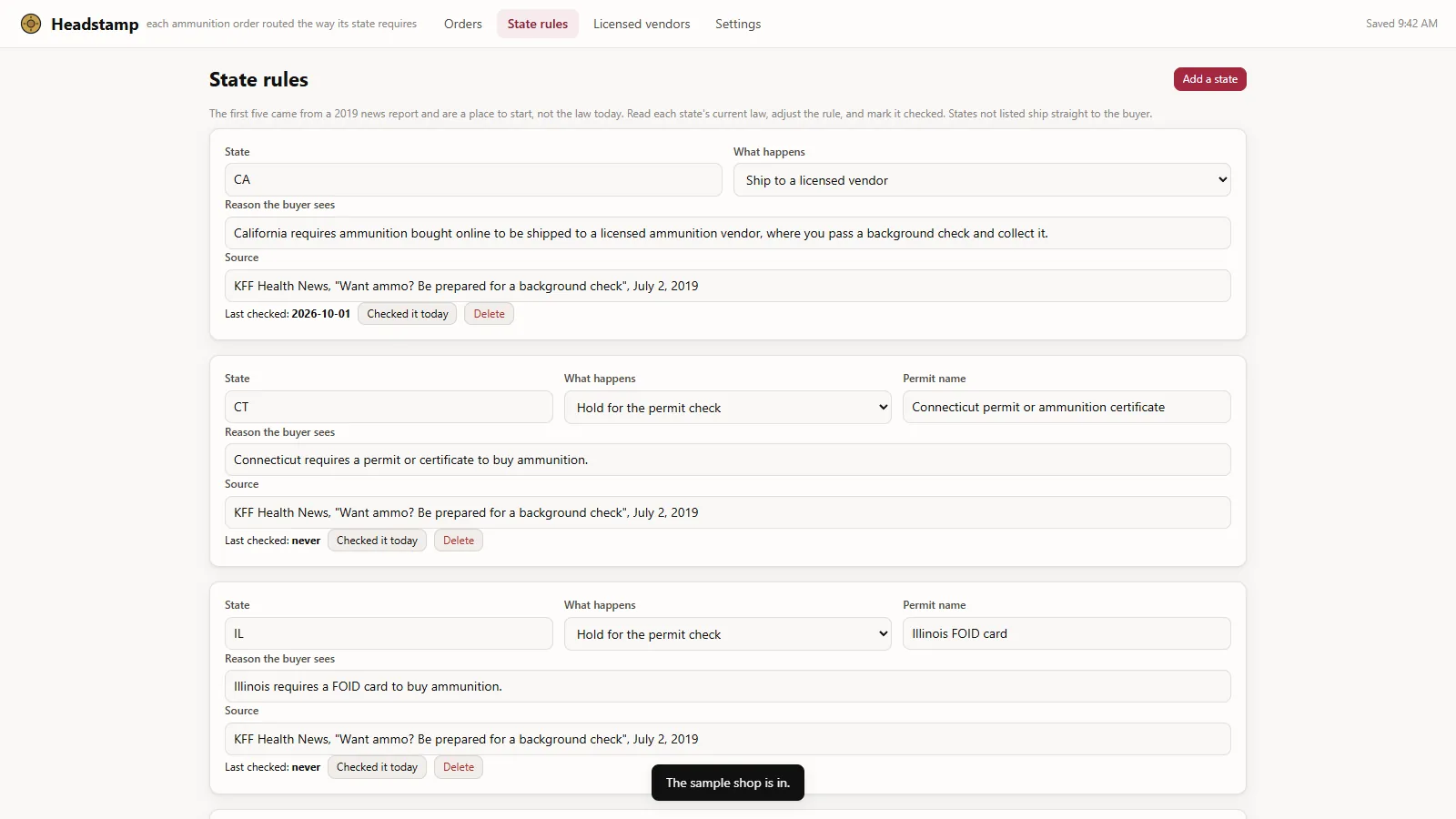Screen dimensions: 1456x819
Task: Click the Headstamp logo icon
Action: point(31,24)
